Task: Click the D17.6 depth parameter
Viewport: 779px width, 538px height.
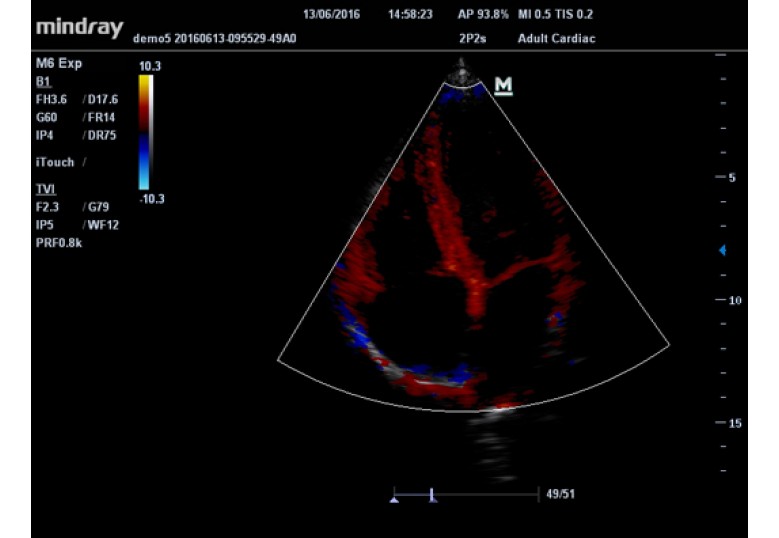Action: click(103, 99)
